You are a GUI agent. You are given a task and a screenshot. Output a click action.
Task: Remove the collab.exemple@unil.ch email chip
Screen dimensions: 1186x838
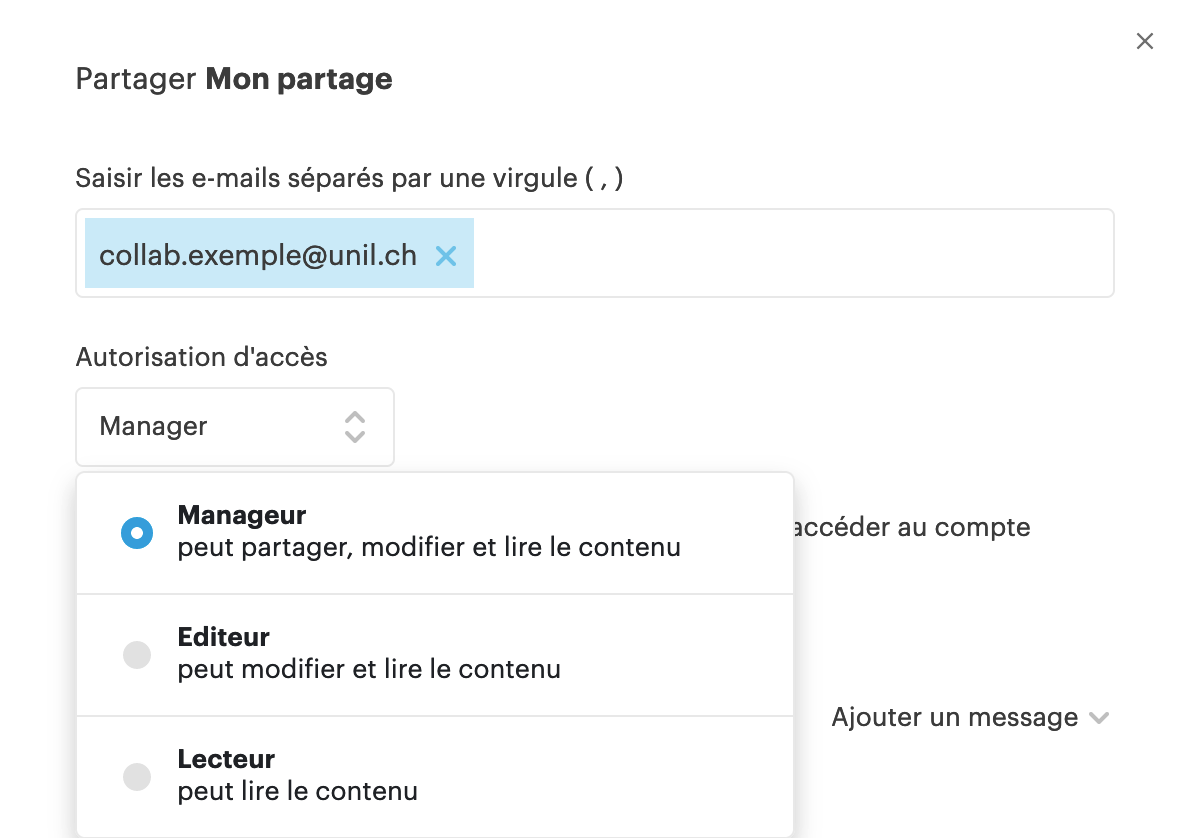[446, 256]
